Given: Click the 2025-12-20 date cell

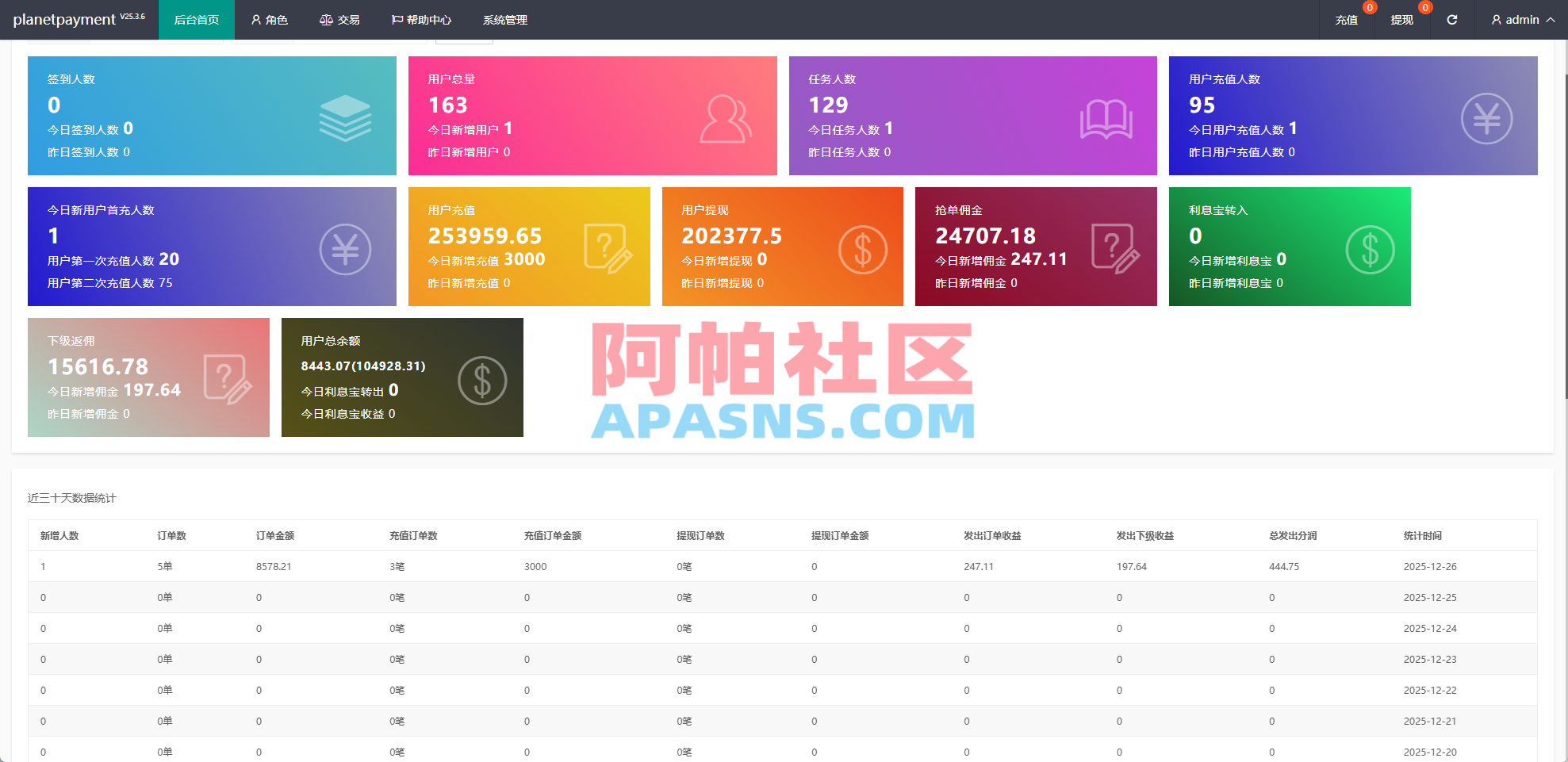Looking at the screenshot, I should tap(1430, 752).
